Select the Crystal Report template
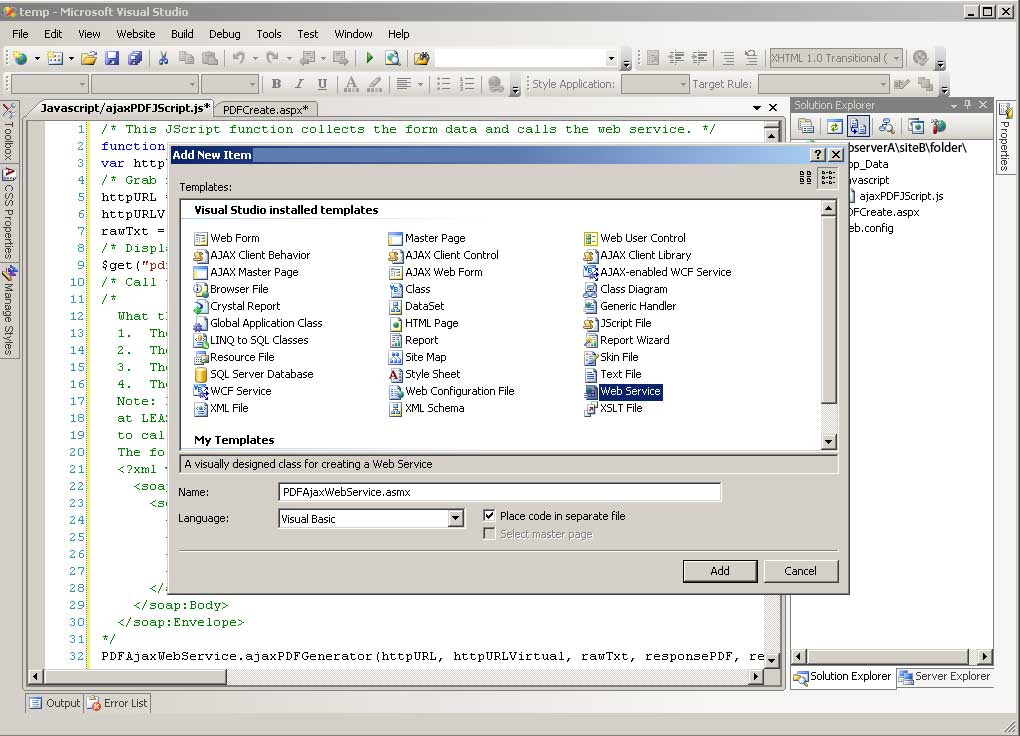Screen dimensions: 1020x736 237,306
